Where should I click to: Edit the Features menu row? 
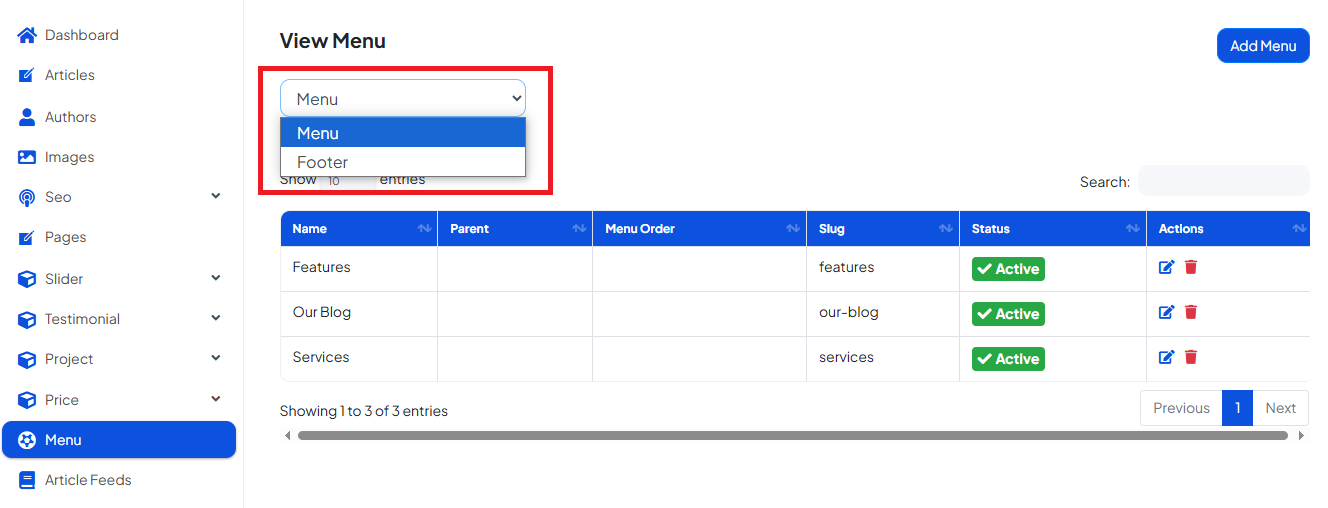[1166, 267]
